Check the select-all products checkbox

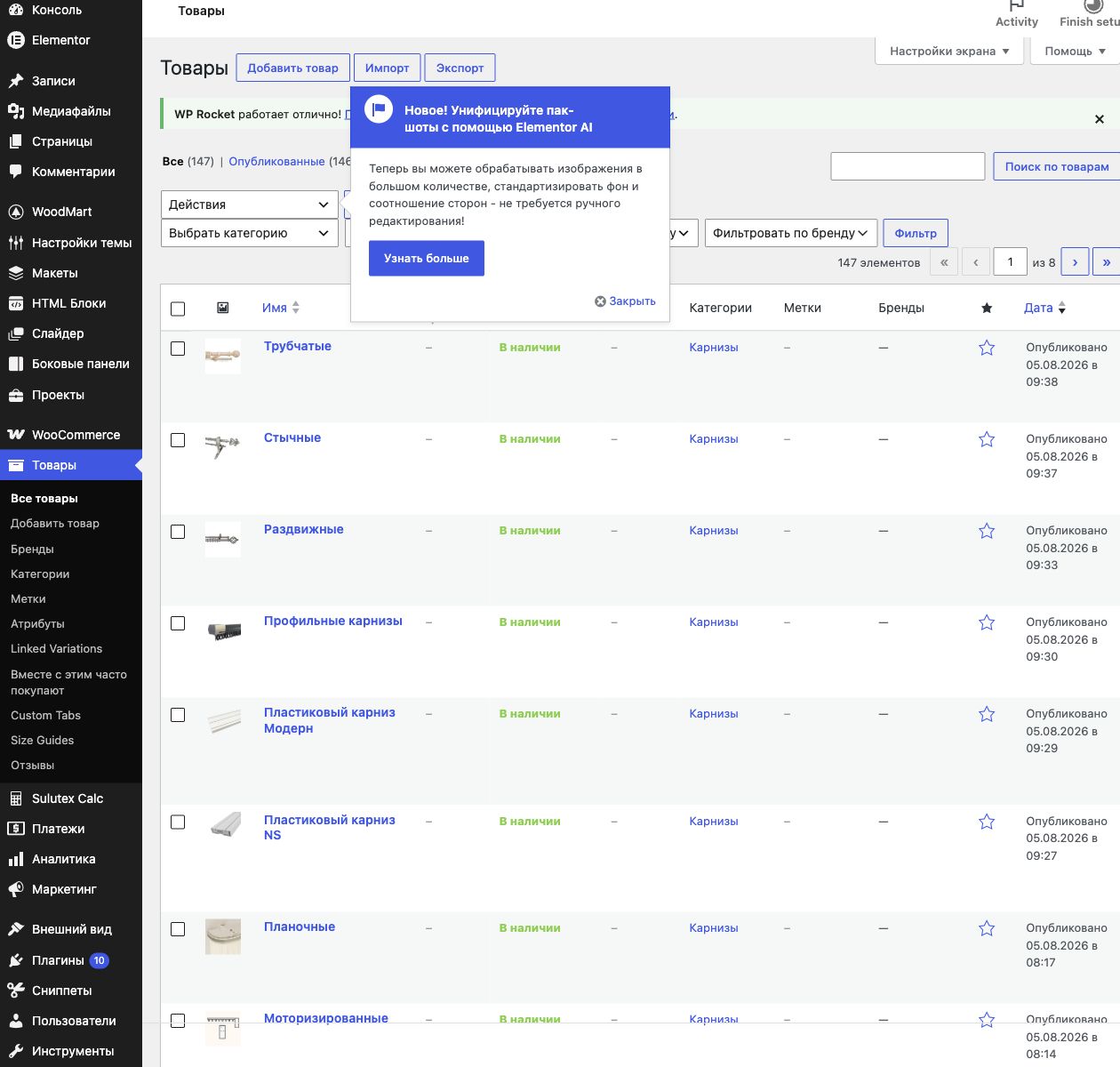178,309
